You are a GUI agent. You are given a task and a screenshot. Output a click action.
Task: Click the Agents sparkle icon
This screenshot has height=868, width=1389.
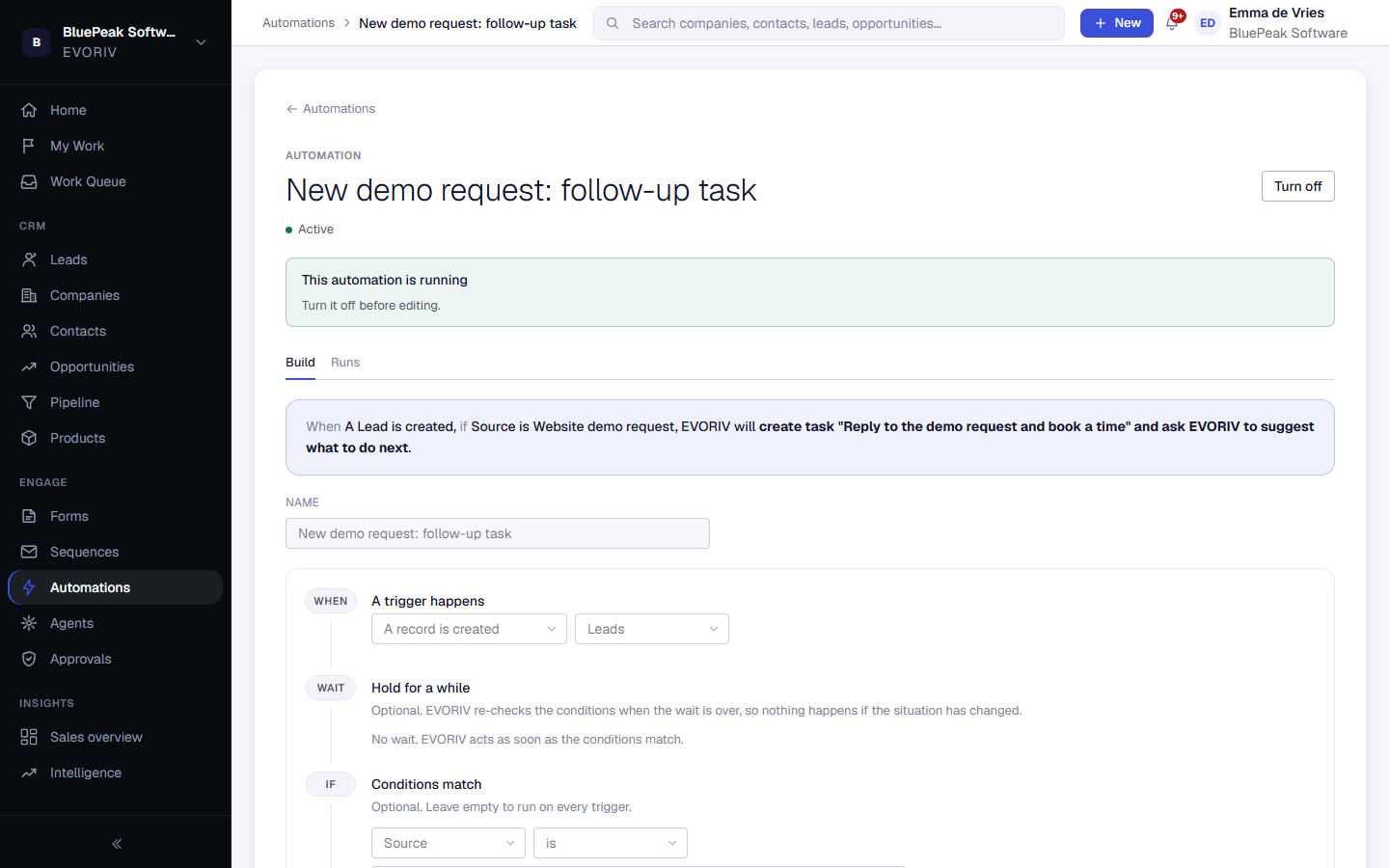click(29, 623)
